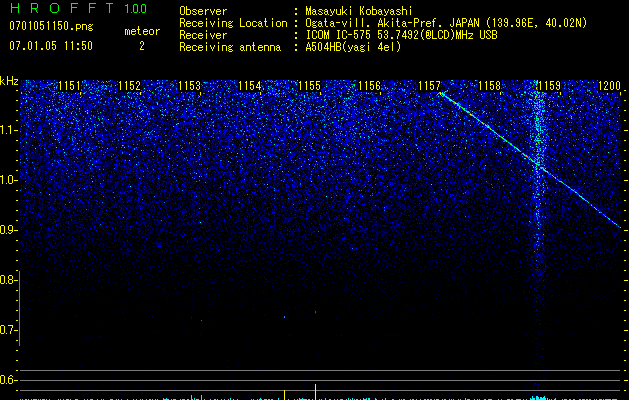Image resolution: width=629 pixels, height=400 pixels.
Task: Click the 0.8 kHz axis label
Action: (7, 280)
